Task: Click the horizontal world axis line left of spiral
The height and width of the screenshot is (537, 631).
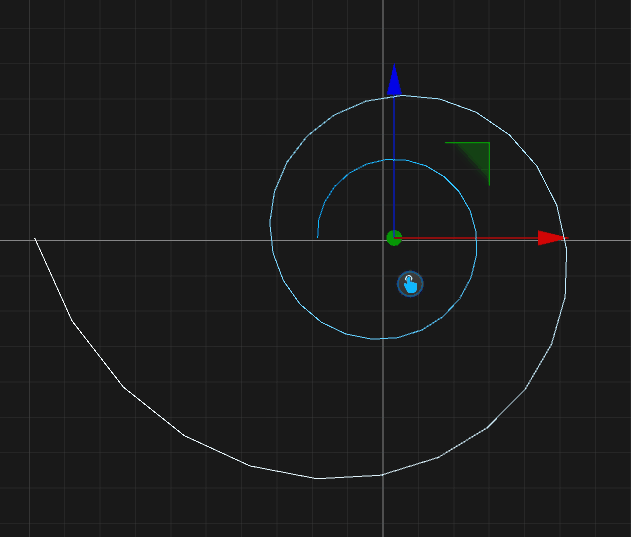Action: point(150,240)
